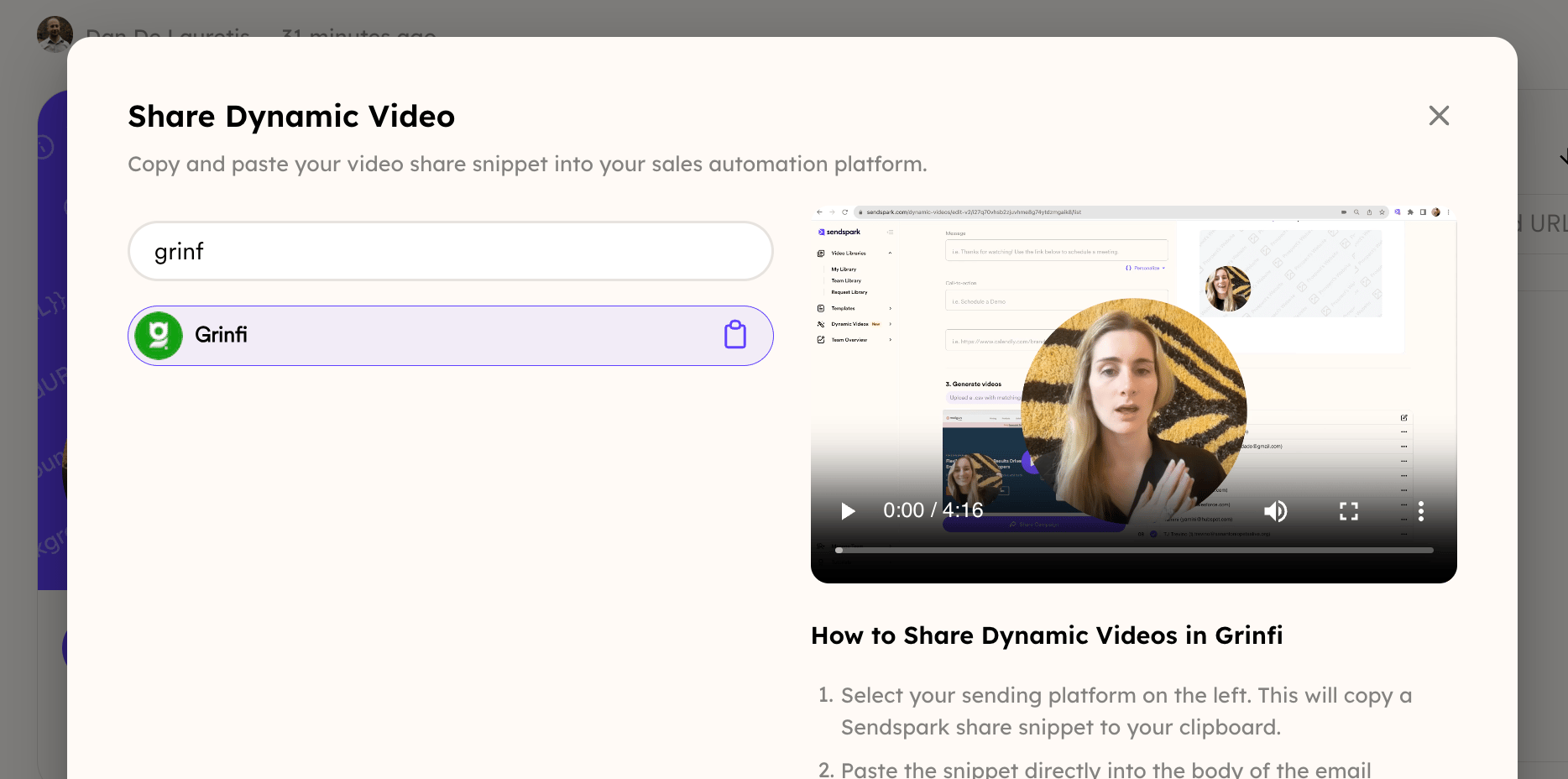The height and width of the screenshot is (779, 1568).
Task: Click the platform search field containing grinf
Action: coord(451,251)
